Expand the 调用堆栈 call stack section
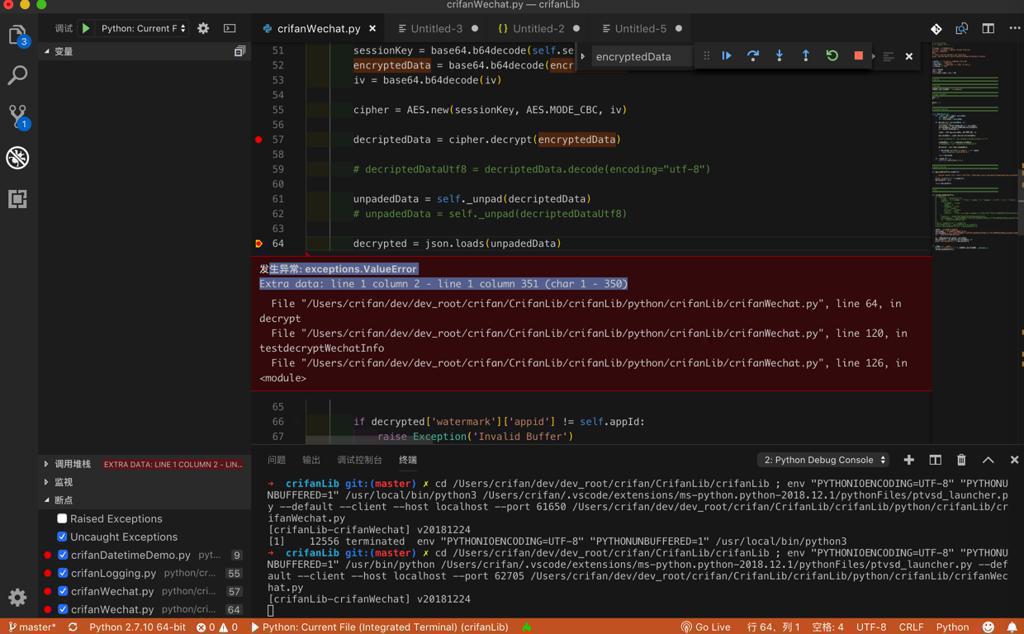The height and width of the screenshot is (634, 1024). coord(72,464)
